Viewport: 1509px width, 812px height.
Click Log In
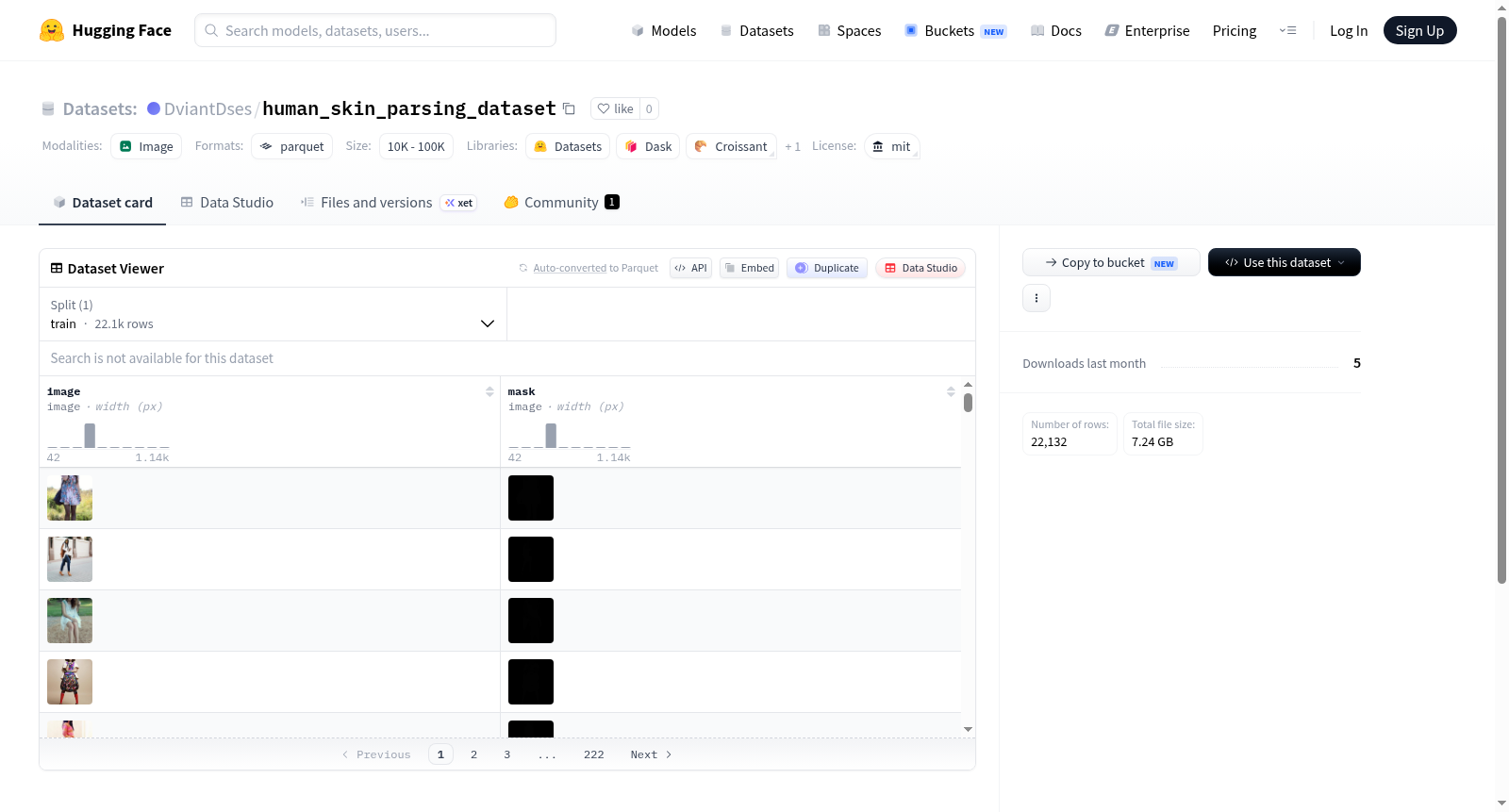(1349, 30)
